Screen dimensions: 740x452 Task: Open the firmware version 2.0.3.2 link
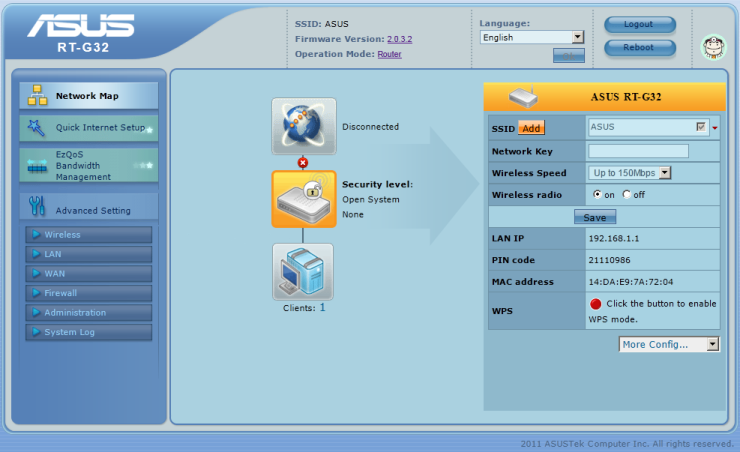tap(400, 39)
